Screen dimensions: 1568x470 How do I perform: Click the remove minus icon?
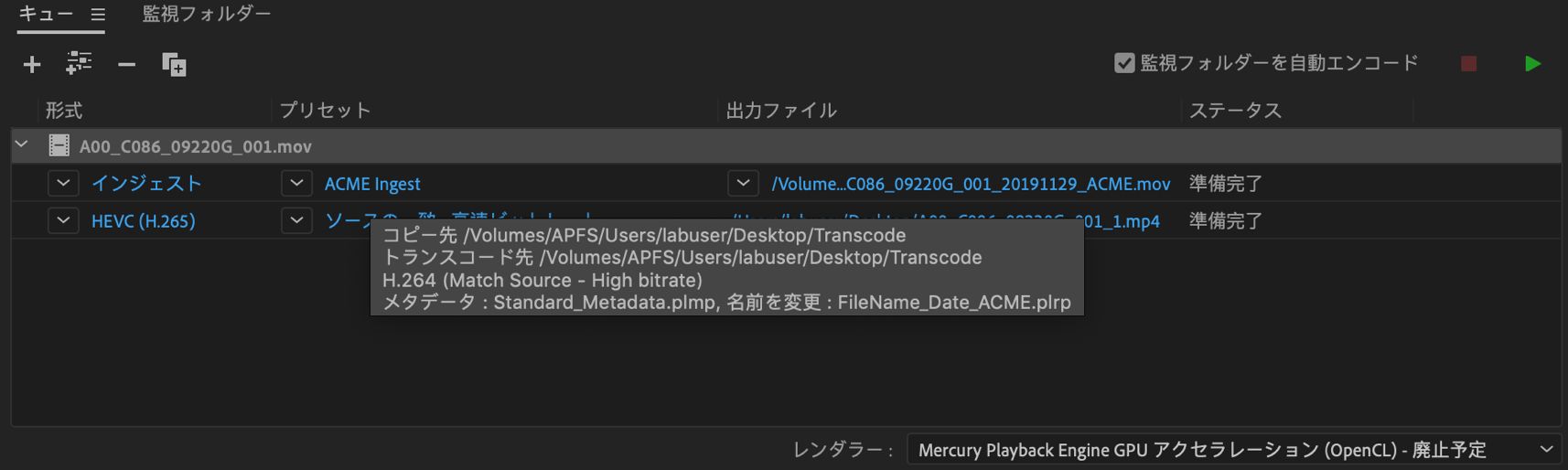(x=126, y=64)
